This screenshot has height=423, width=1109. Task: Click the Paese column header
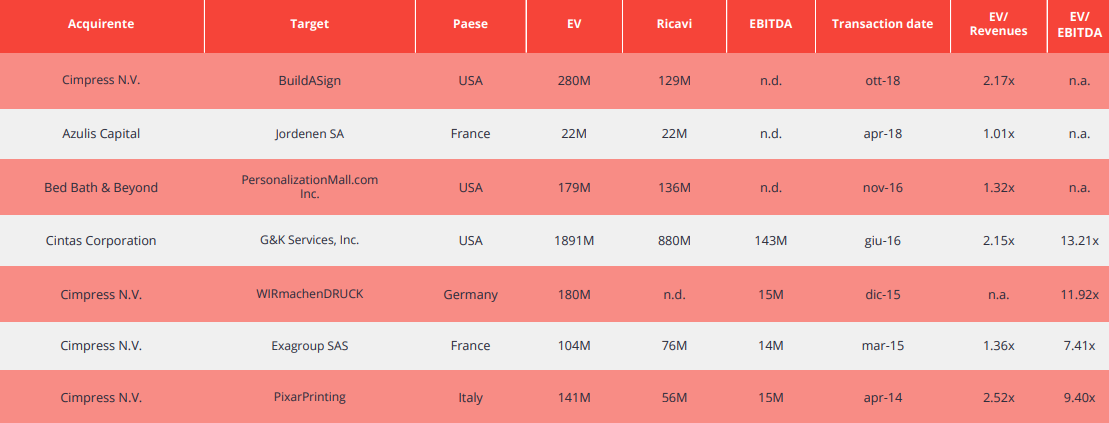pyautogui.click(x=470, y=24)
